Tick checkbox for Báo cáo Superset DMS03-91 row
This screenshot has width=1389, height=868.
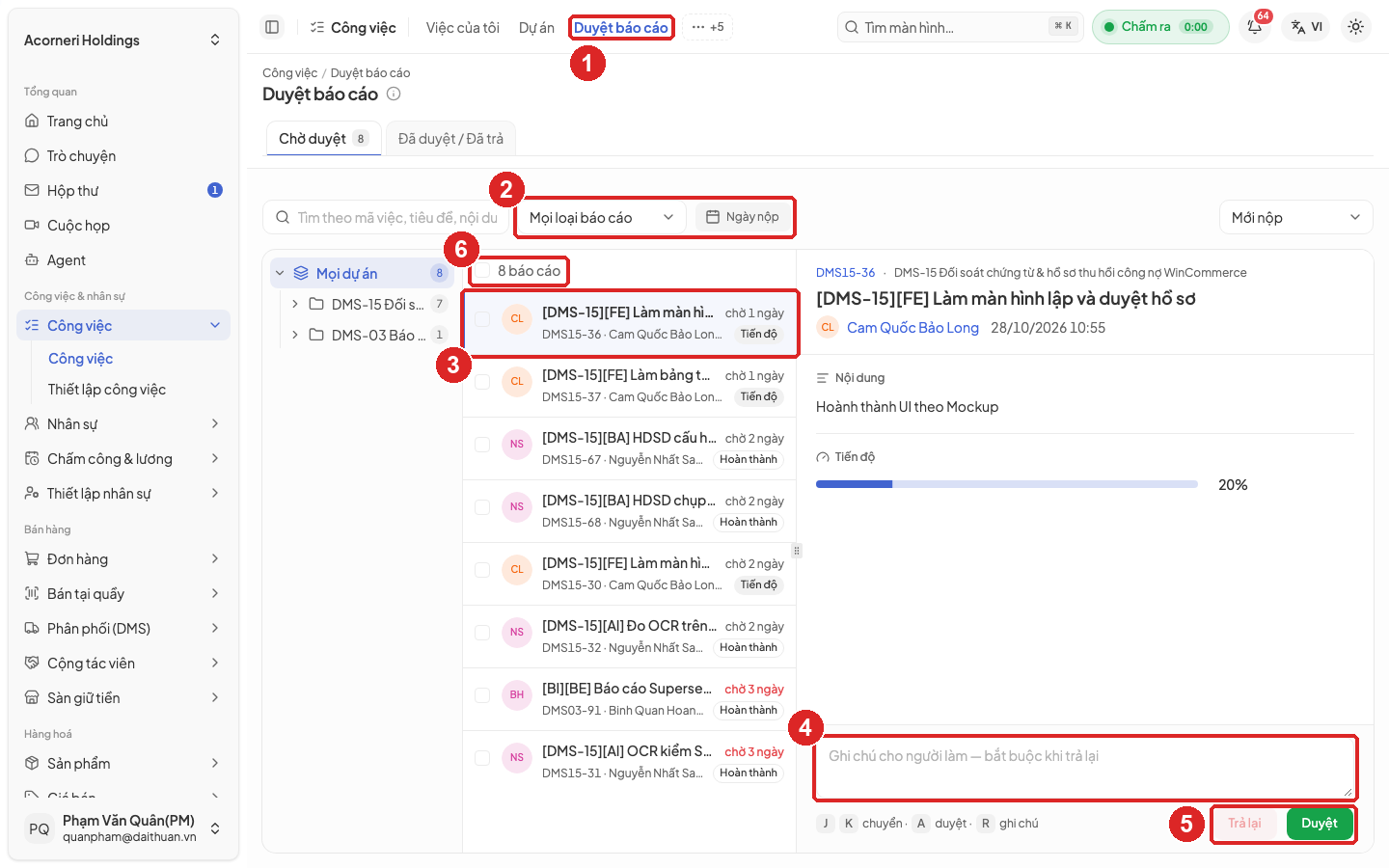[482, 695]
